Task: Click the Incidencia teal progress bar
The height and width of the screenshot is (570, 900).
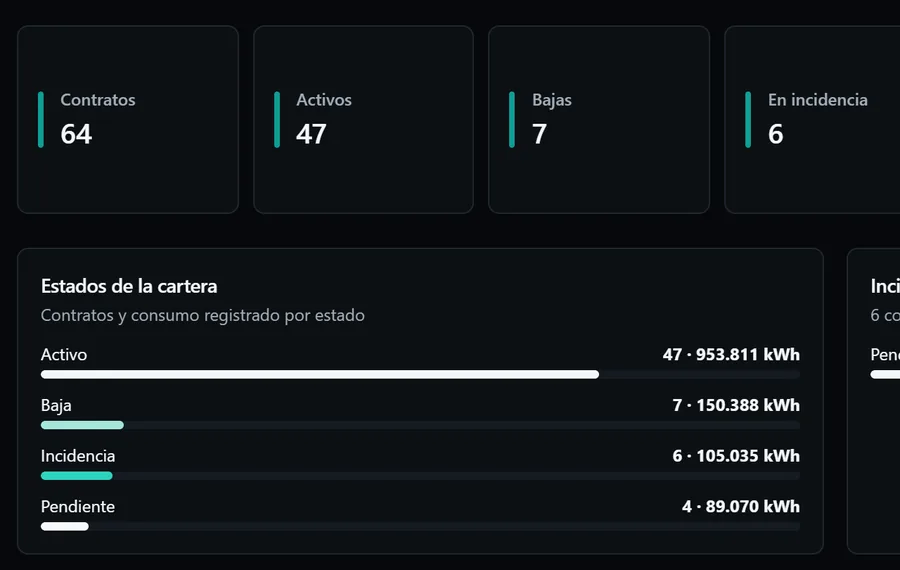Action: pyautogui.click(x=76, y=475)
